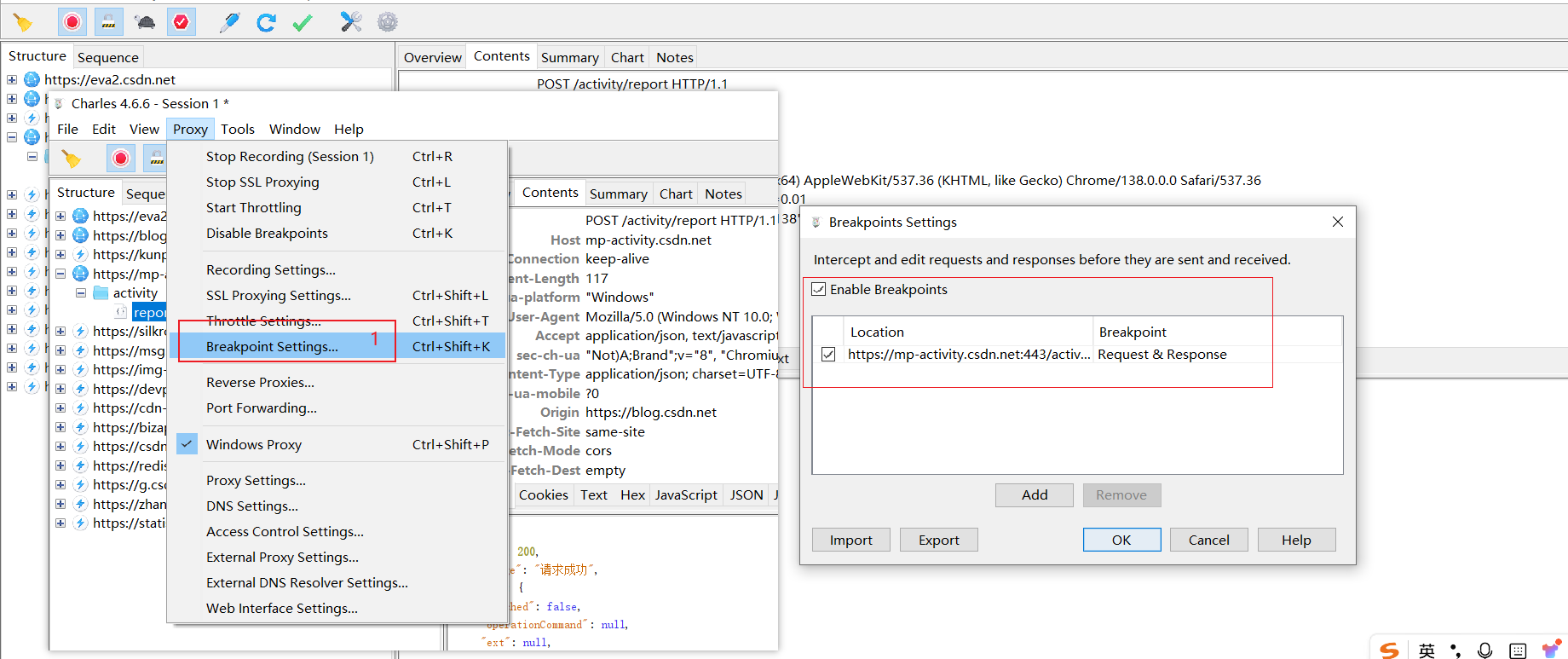Click the turtle Throttling icon in the toolbar
Image resolution: width=1568 pixels, height=659 pixels.
pos(146,22)
